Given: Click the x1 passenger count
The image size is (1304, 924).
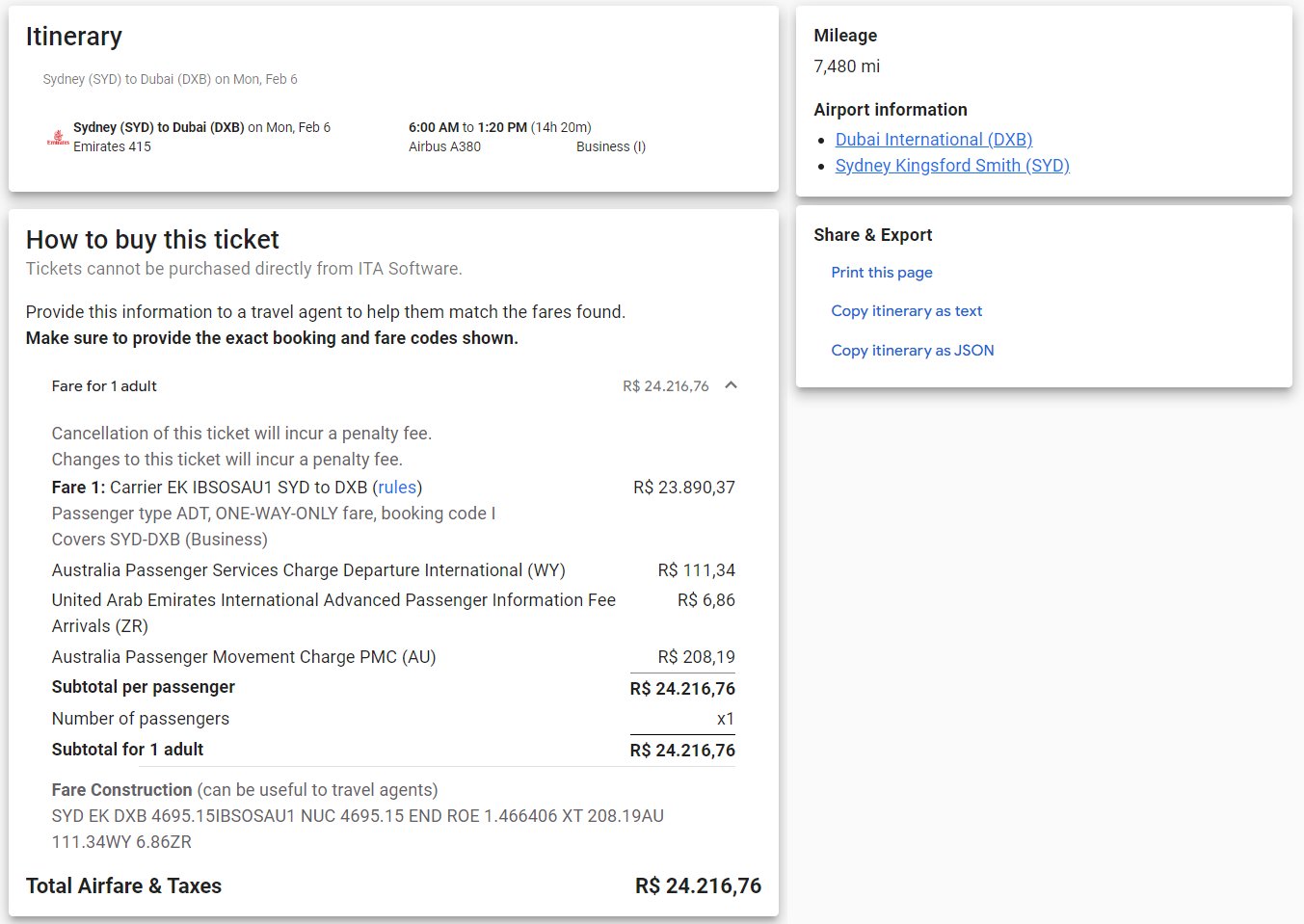Looking at the screenshot, I should 726,719.
